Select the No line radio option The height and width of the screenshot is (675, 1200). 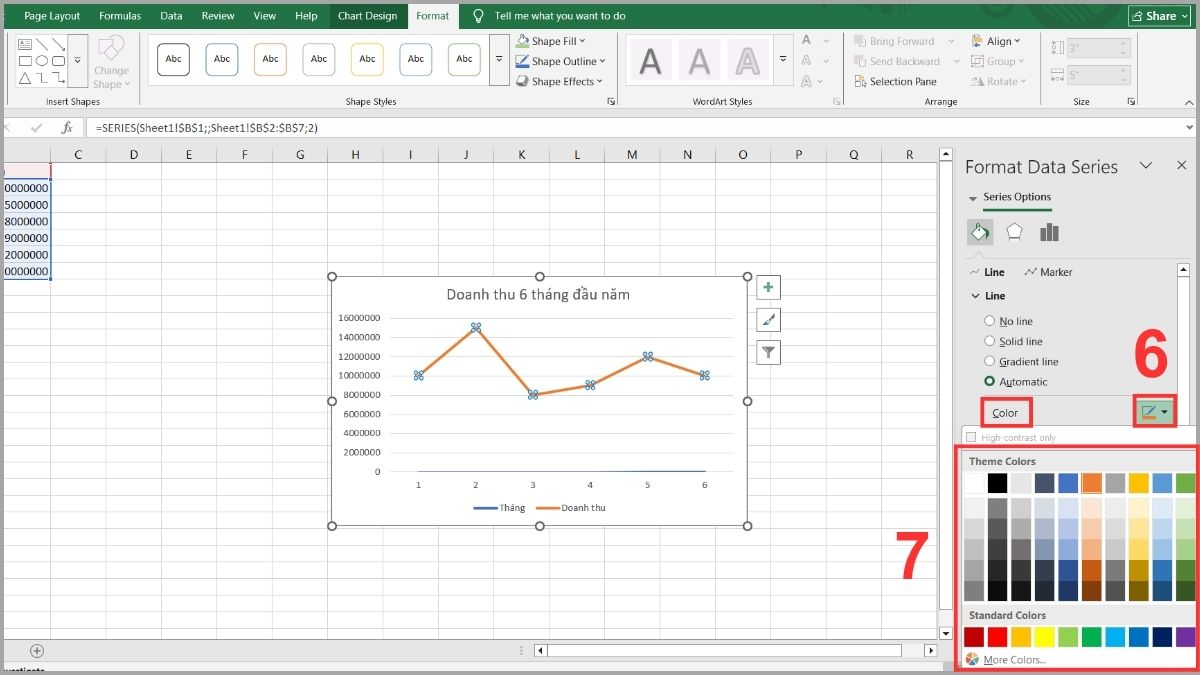(x=990, y=321)
